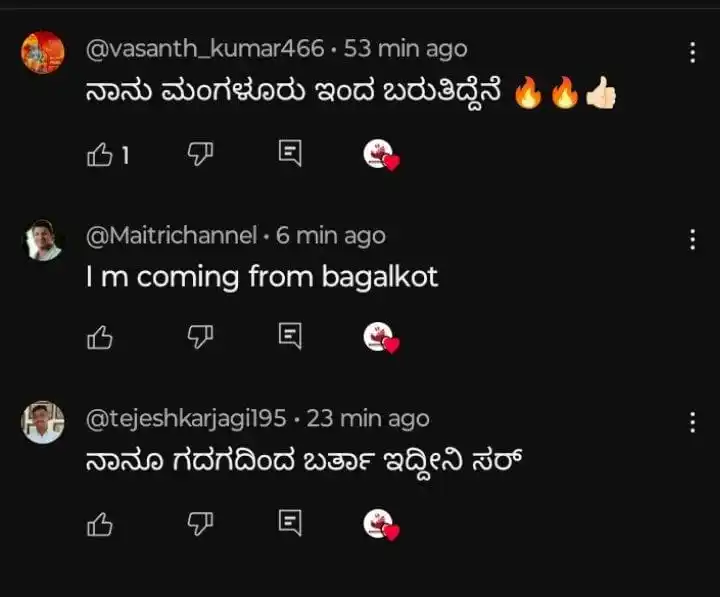Visit the @vasanth_kumar466 channel link
The height and width of the screenshot is (597, 720).
tap(205, 48)
